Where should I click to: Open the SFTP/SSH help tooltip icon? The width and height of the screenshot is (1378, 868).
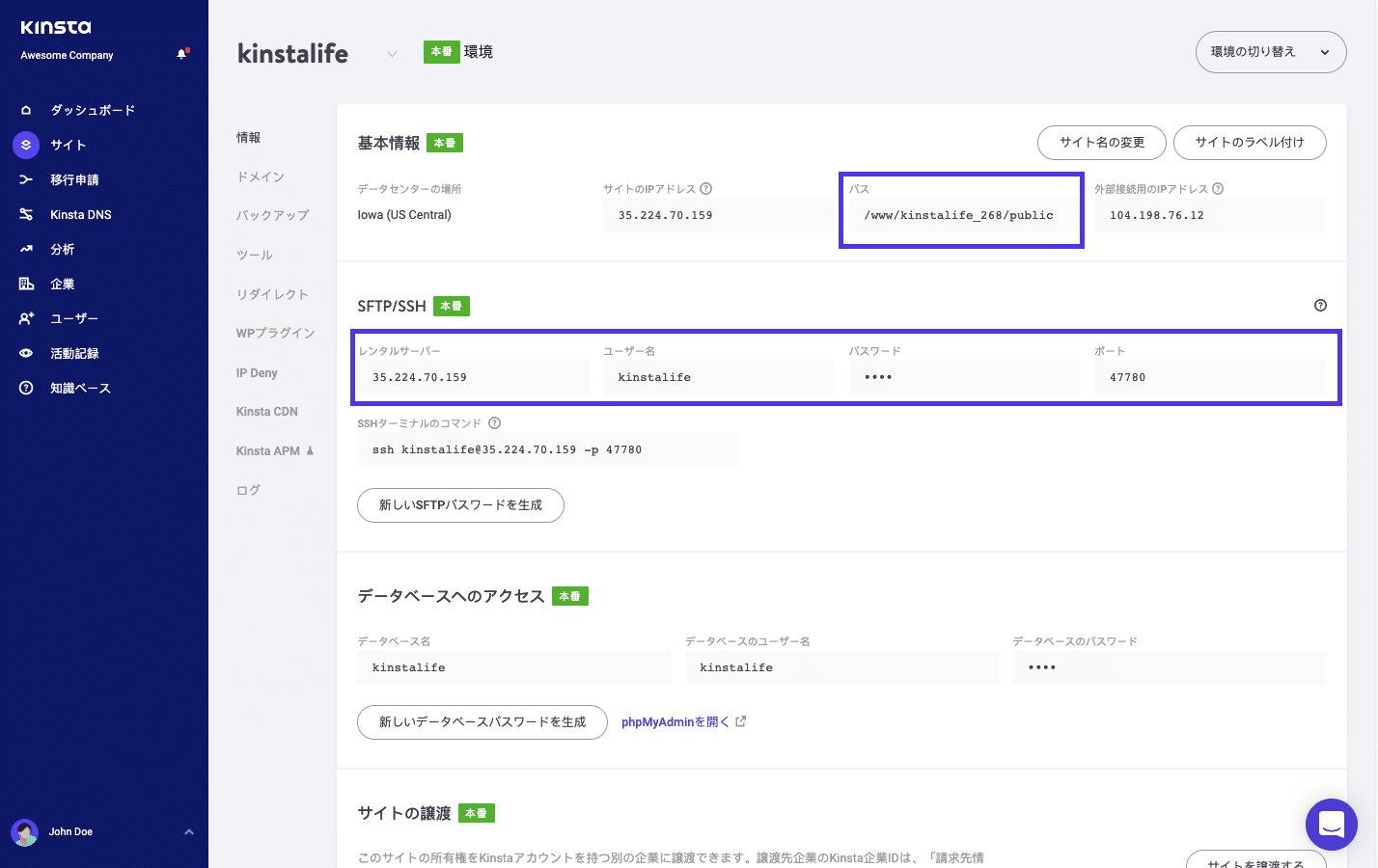coord(1321,306)
